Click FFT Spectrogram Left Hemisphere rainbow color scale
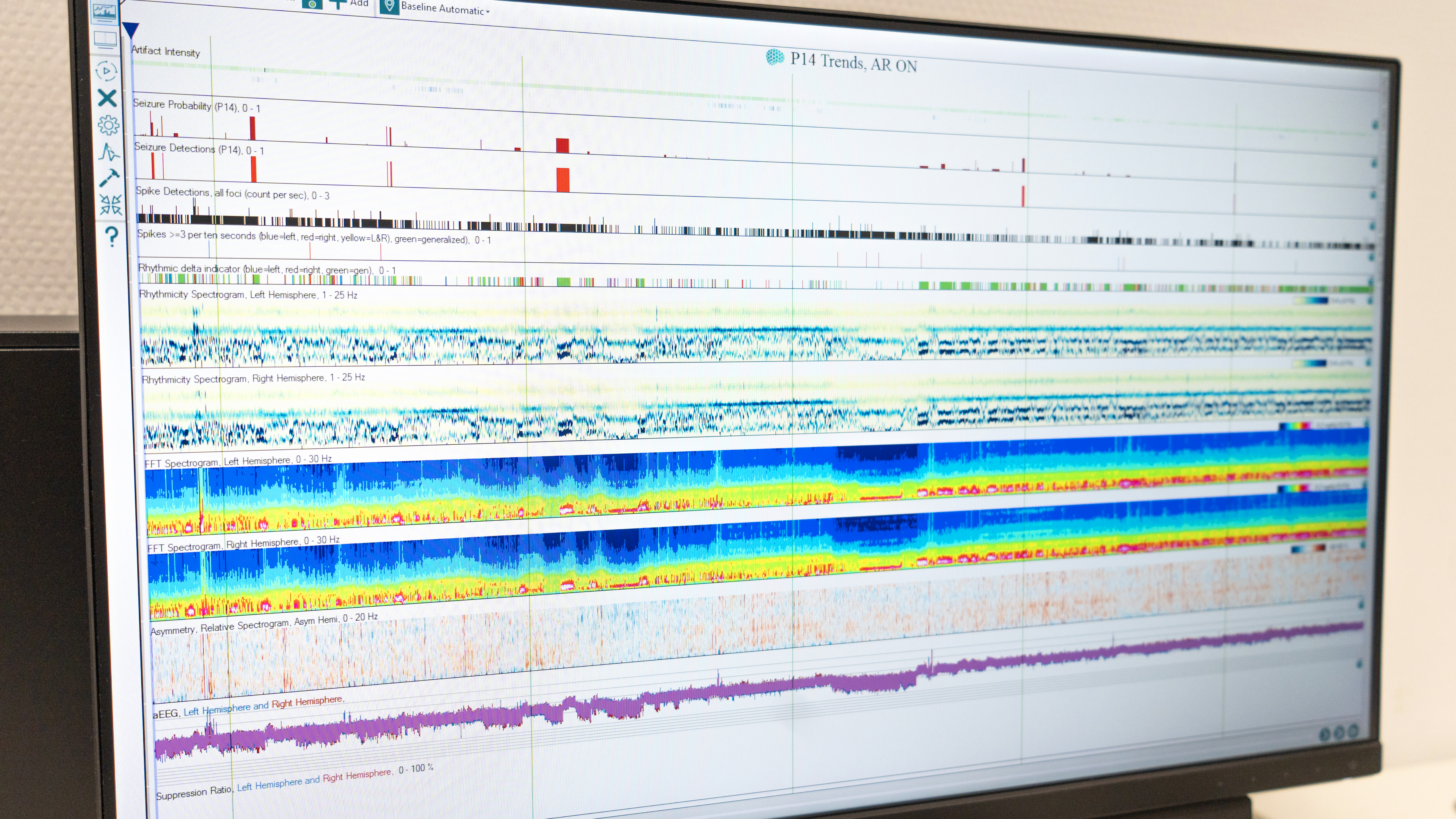The height and width of the screenshot is (819, 1456). (x=1294, y=426)
